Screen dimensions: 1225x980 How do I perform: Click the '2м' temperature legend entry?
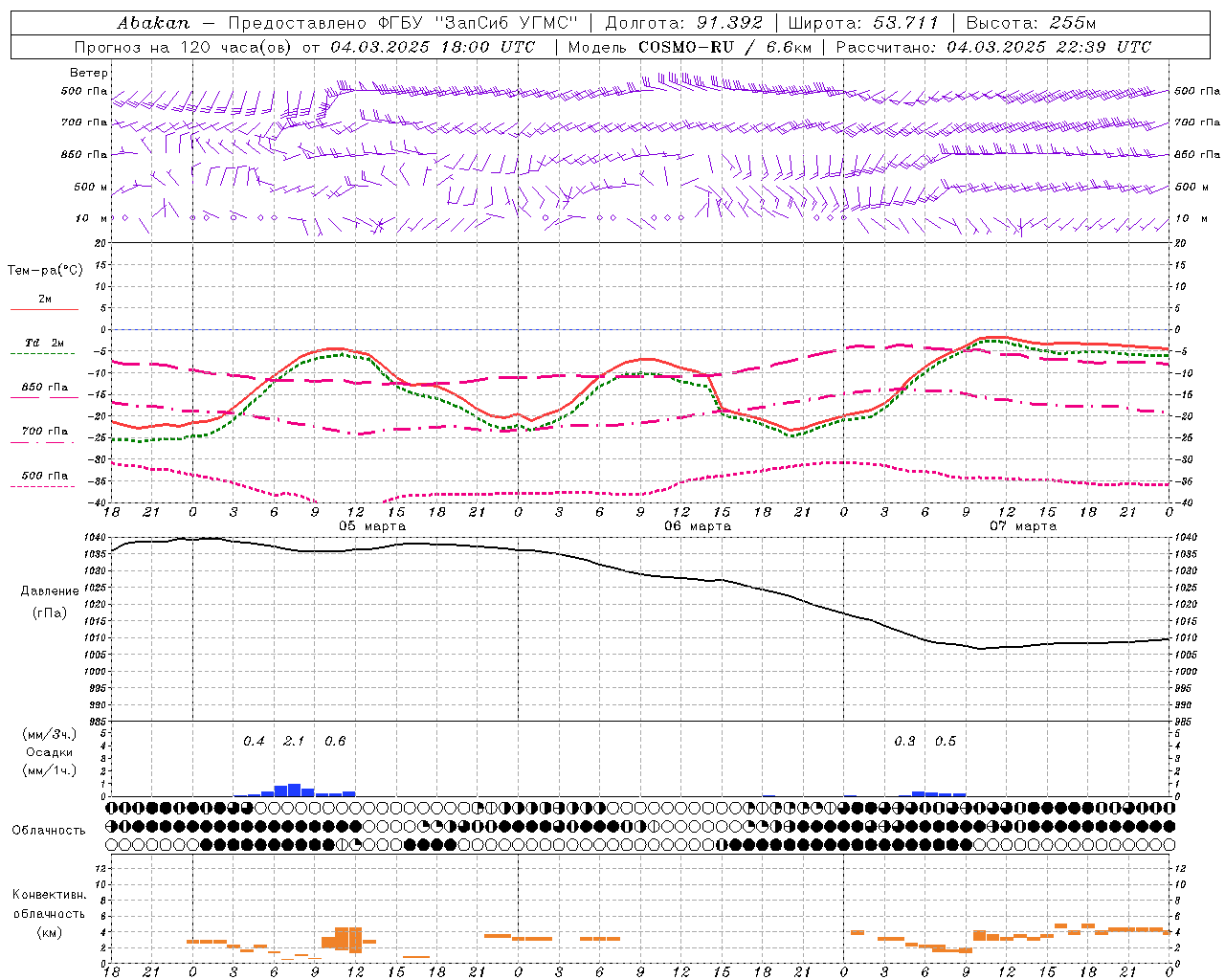coord(45,300)
